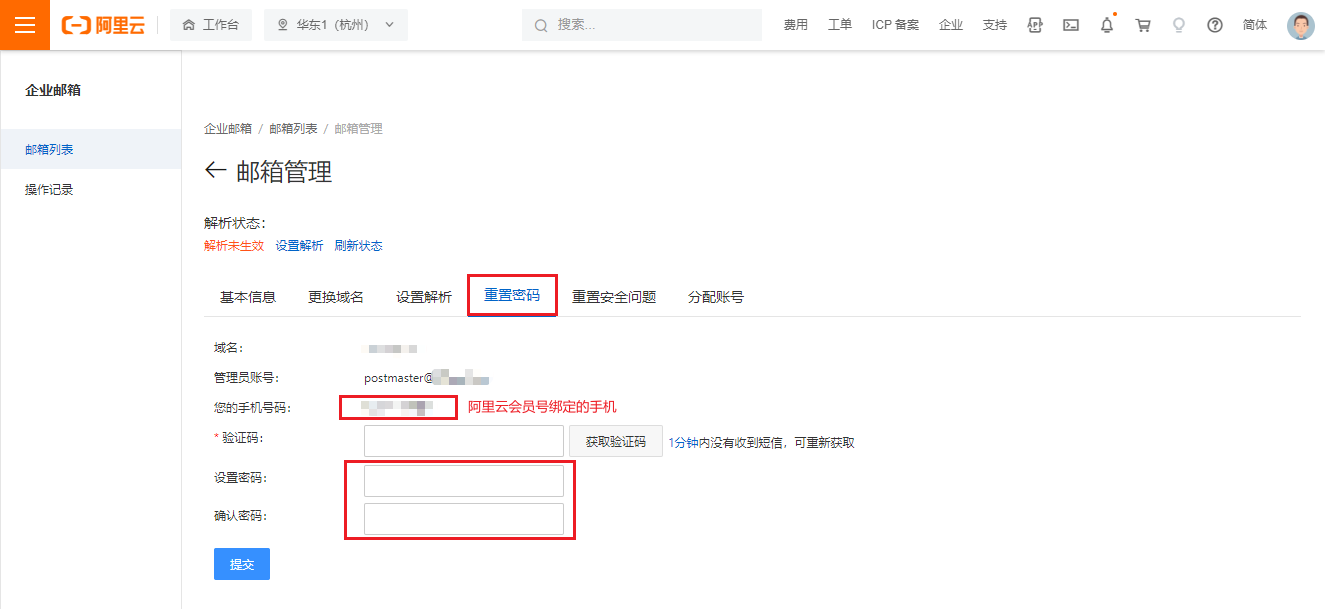
Task: Open the shopping cart
Action: tap(1143, 25)
